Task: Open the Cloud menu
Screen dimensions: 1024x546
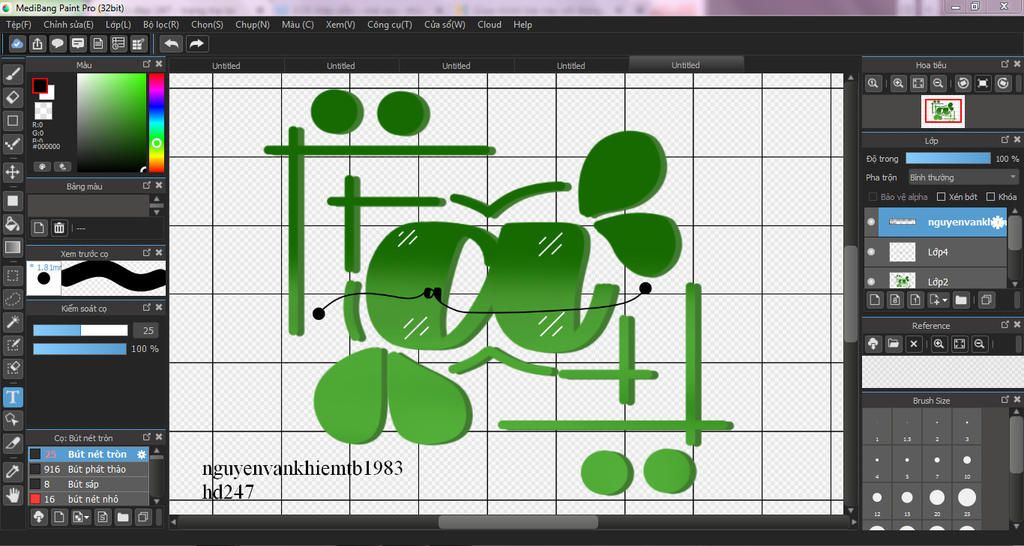Action: [489, 24]
